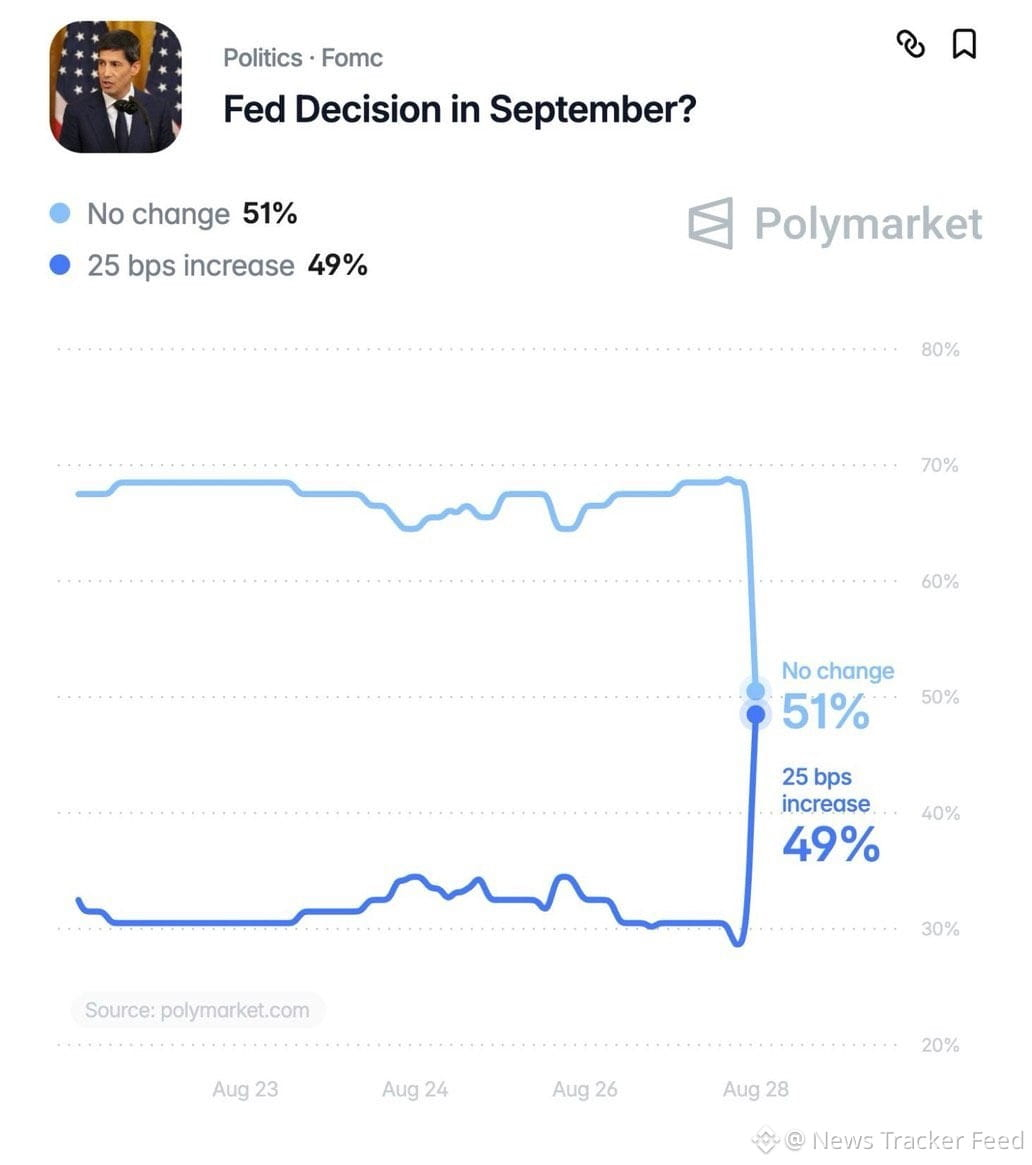Click the dark-blue 25 bps endpoint marker

[x=756, y=715]
